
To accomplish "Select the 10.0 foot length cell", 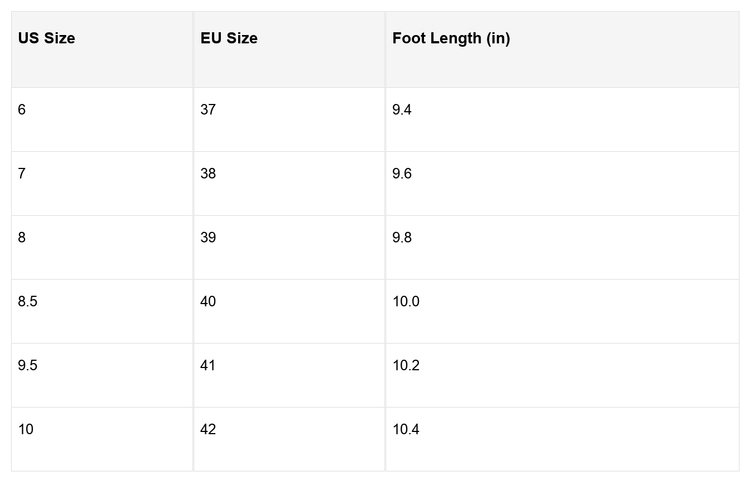I will click(406, 301).
